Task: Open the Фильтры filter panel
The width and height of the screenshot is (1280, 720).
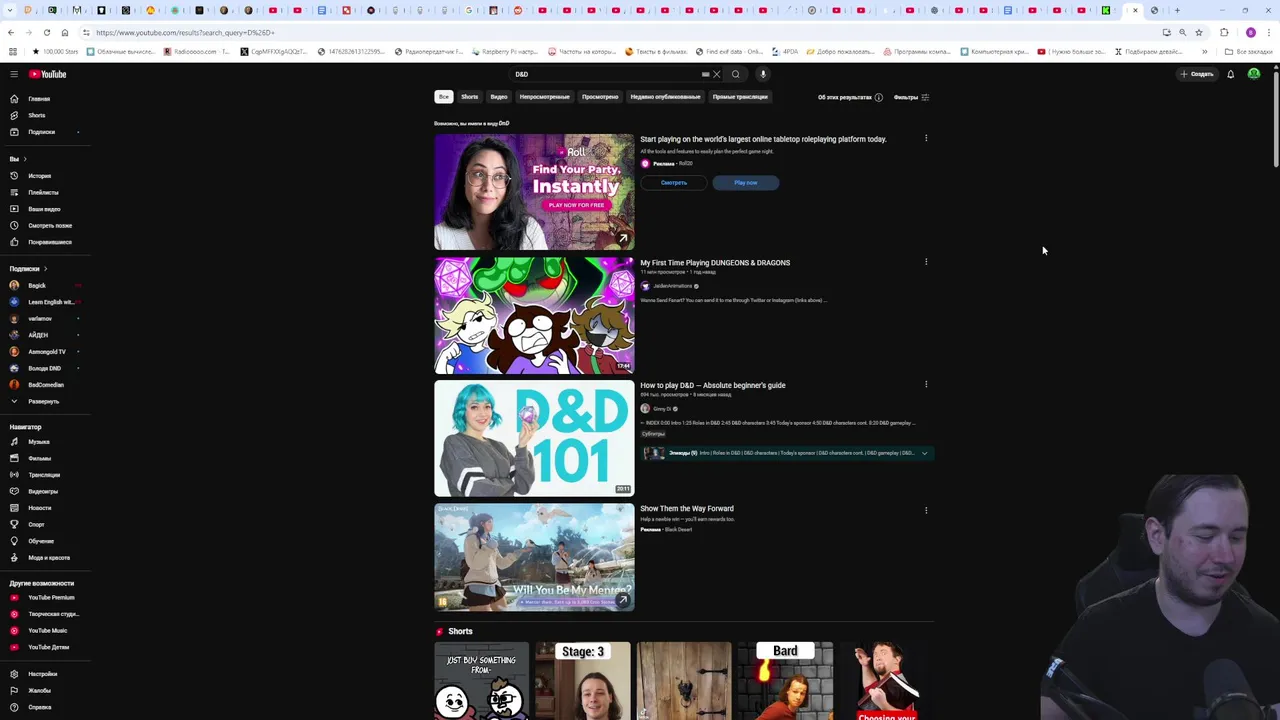Action: point(911,97)
